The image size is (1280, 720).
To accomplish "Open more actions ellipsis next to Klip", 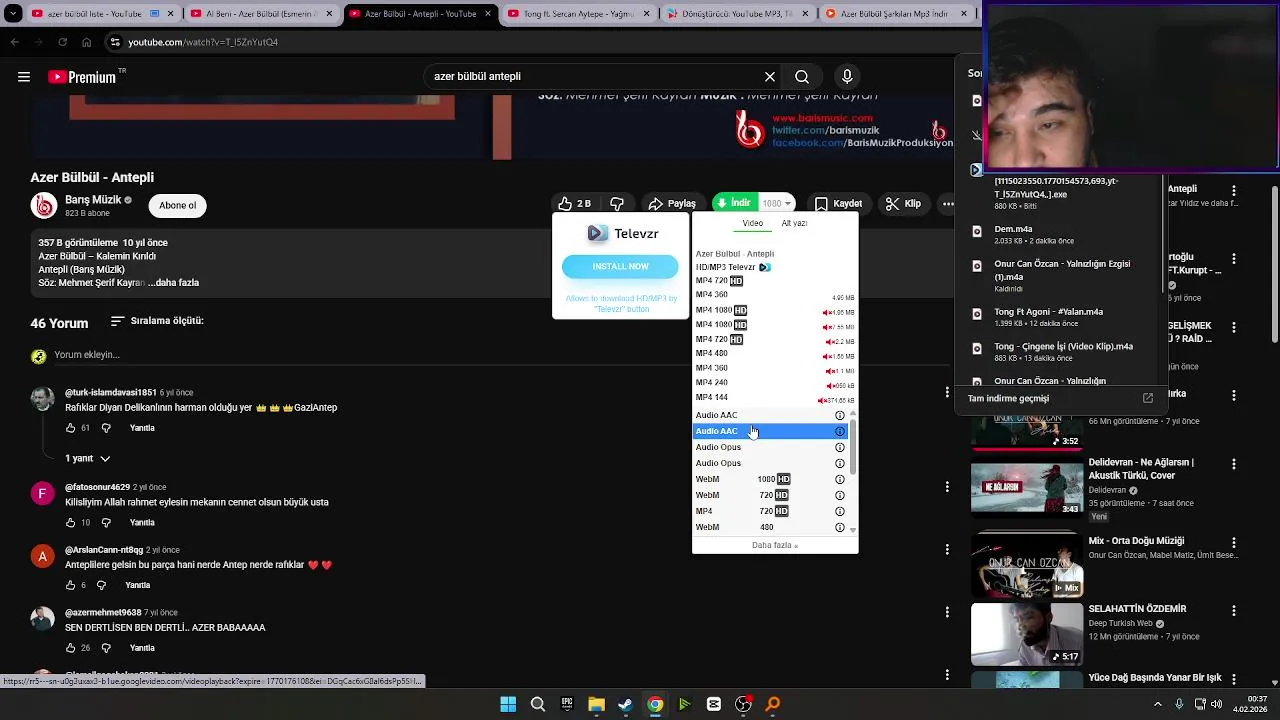I will (947, 204).
